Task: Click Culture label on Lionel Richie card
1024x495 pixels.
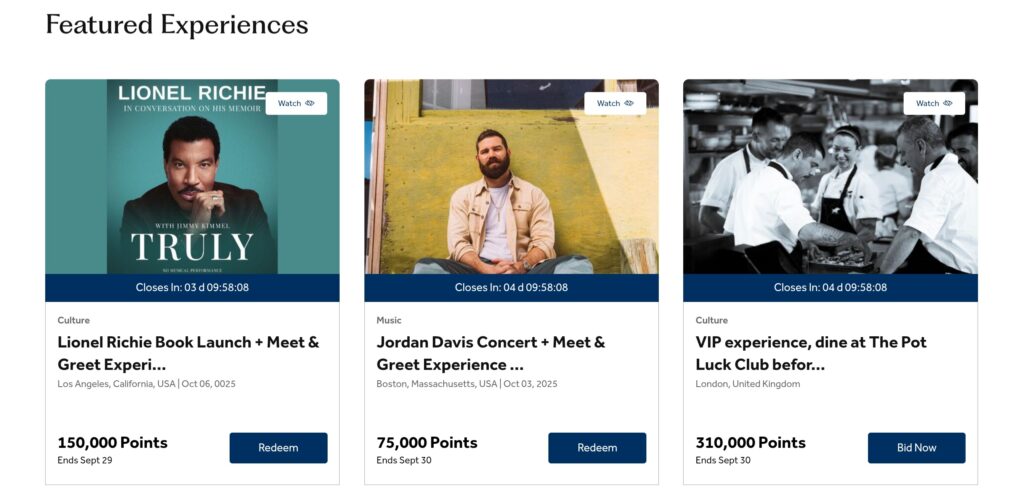Action: pos(73,321)
